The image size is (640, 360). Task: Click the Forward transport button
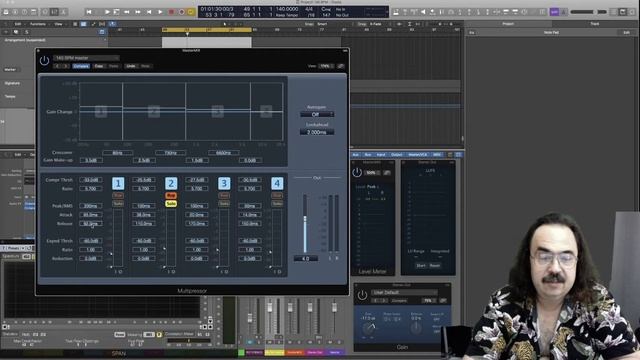138,12
